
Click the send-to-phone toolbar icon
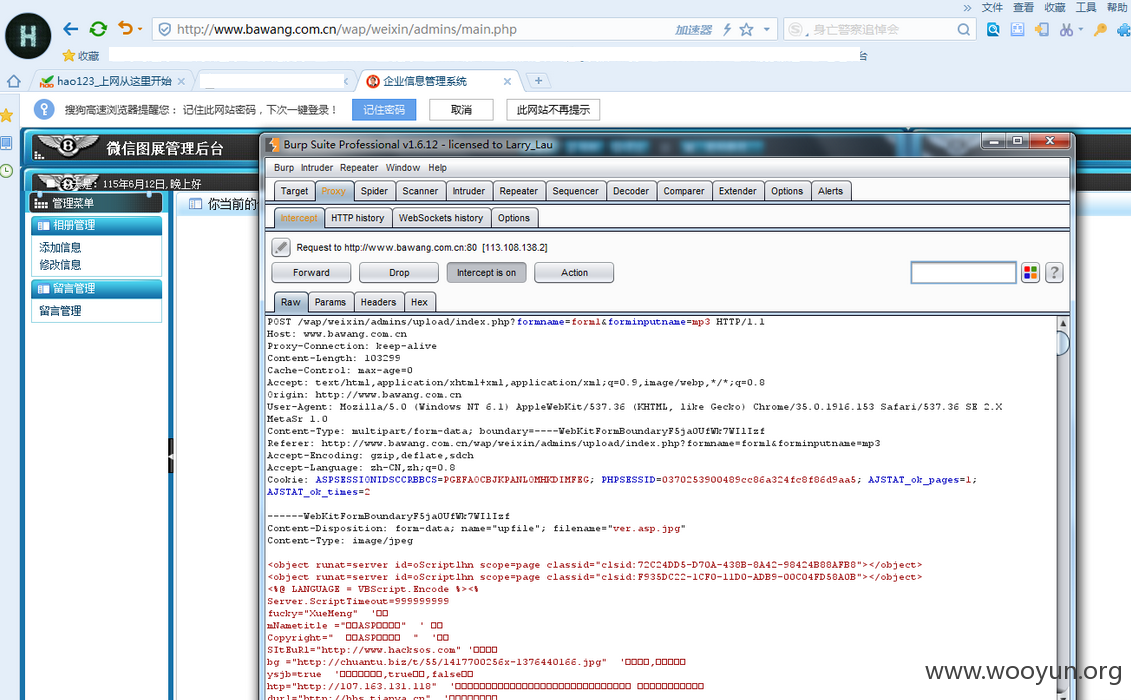tap(1042, 30)
